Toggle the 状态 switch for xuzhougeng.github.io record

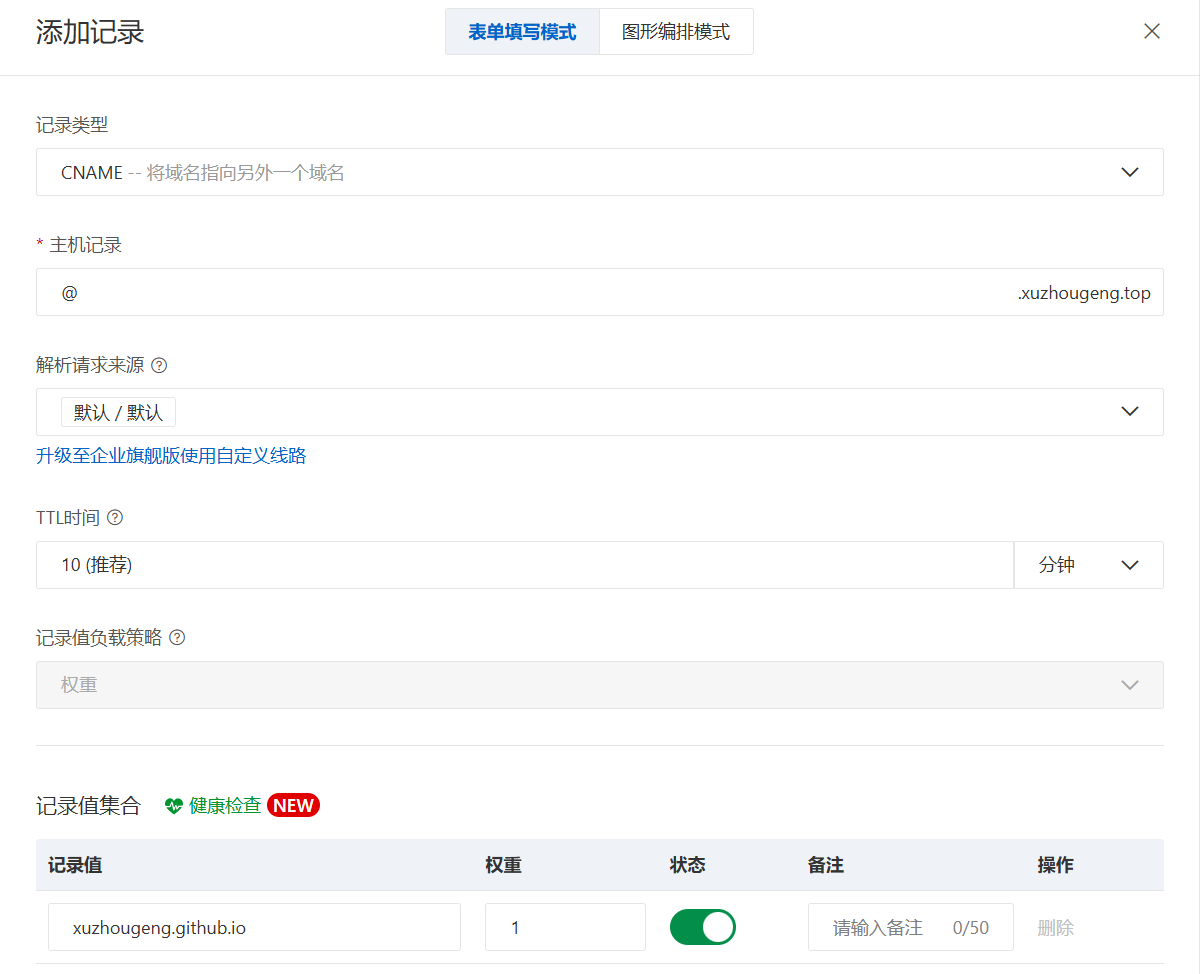coord(703,927)
